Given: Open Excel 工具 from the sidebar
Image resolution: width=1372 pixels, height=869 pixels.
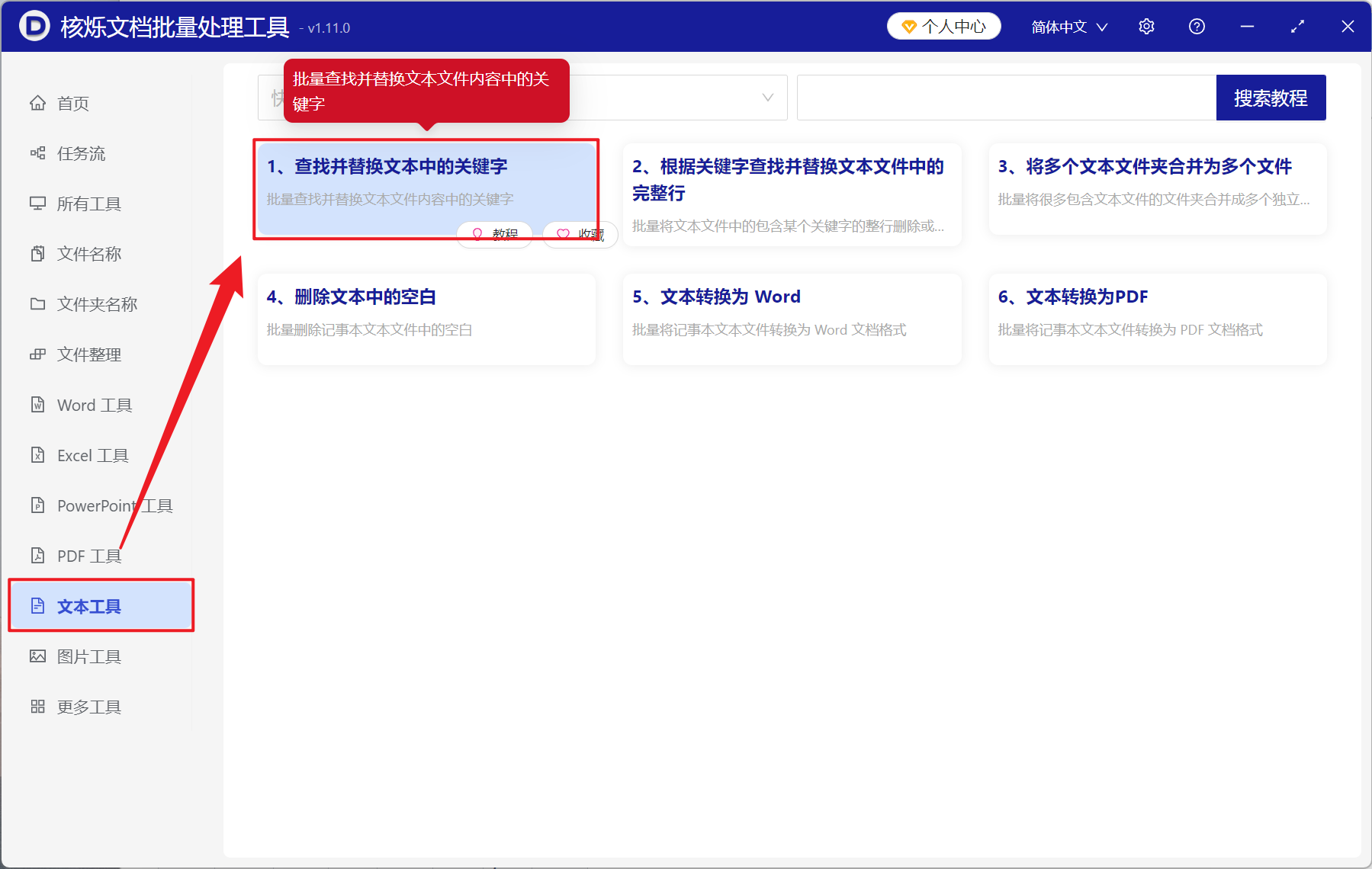Looking at the screenshot, I should point(92,455).
